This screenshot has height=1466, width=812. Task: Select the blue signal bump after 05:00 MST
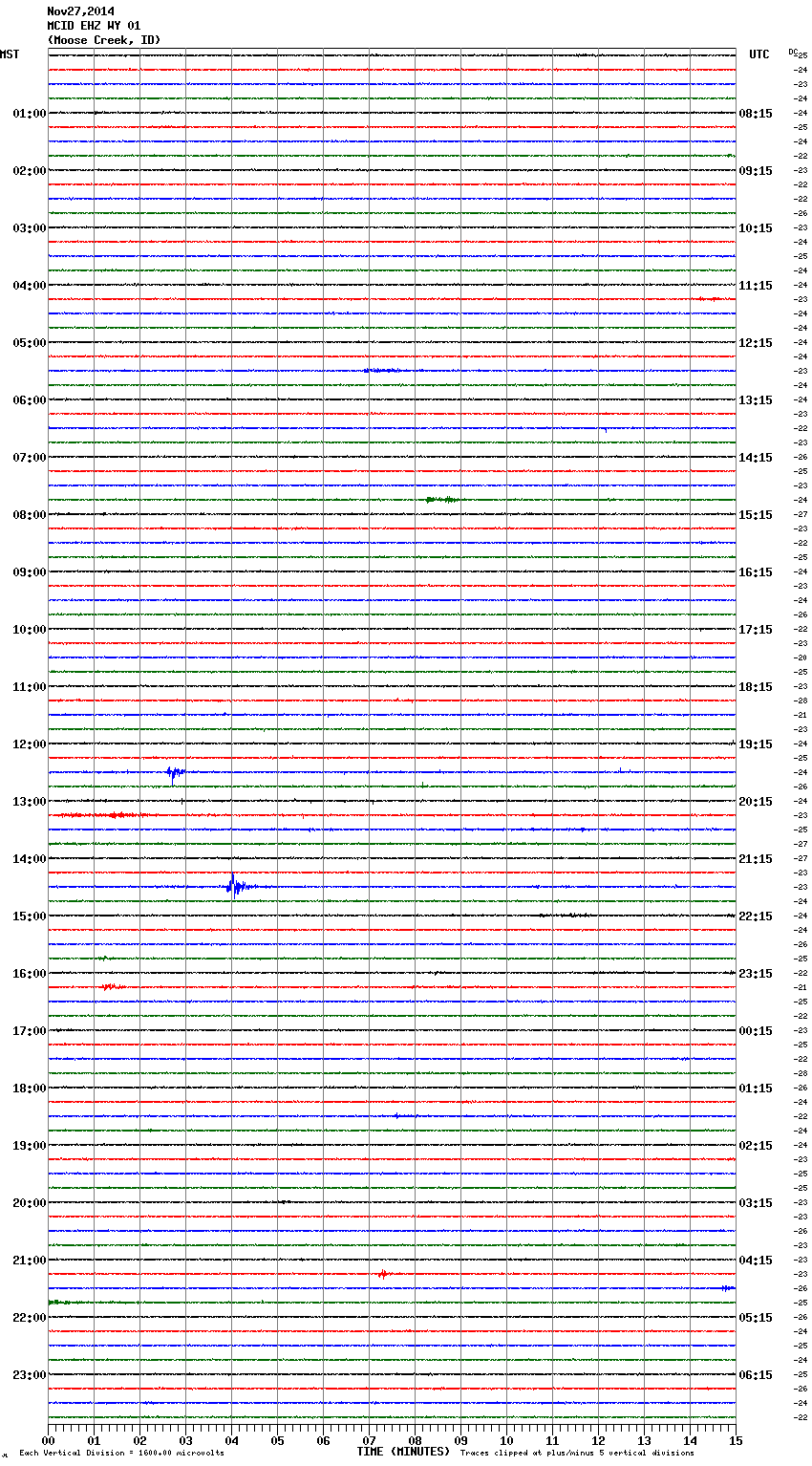tap(382, 370)
